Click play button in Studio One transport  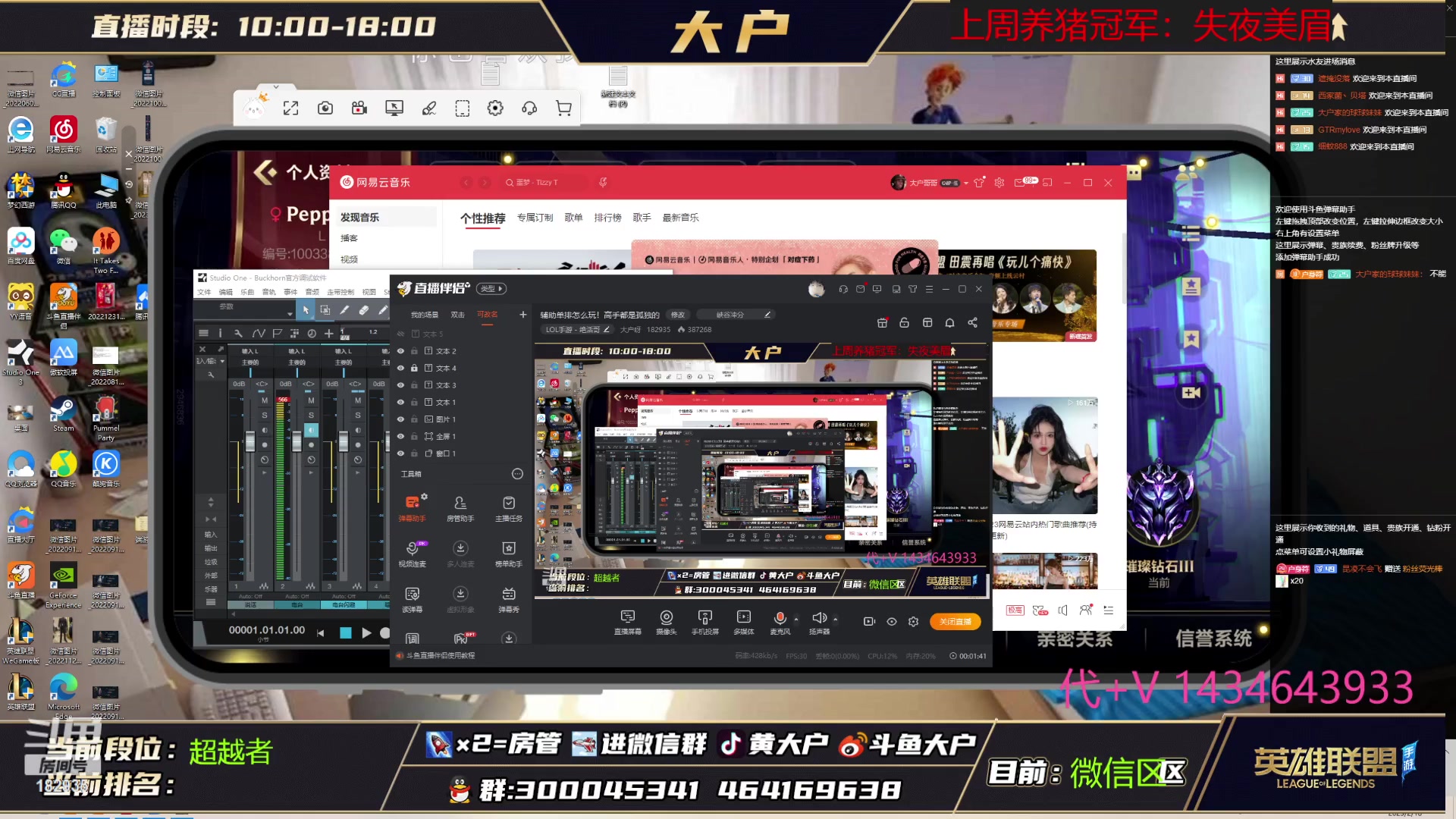pyautogui.click(x=366, y=632)
